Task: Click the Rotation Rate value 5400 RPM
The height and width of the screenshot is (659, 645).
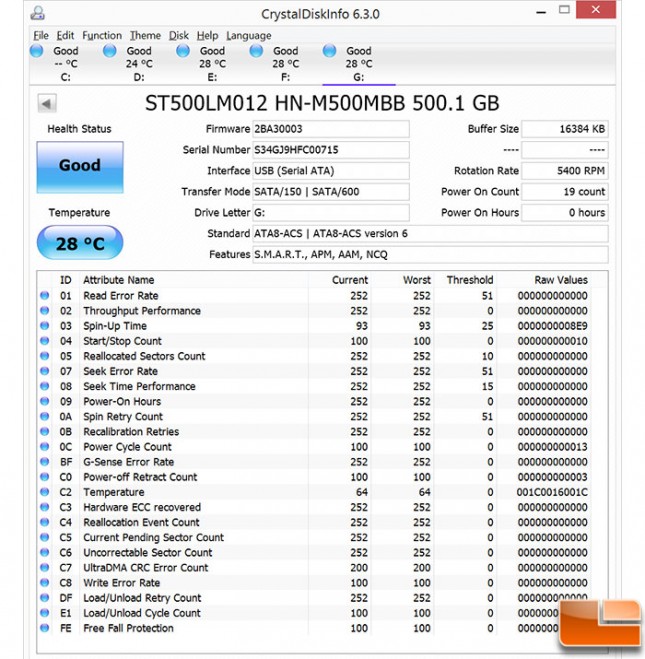Action: (565, 171)
